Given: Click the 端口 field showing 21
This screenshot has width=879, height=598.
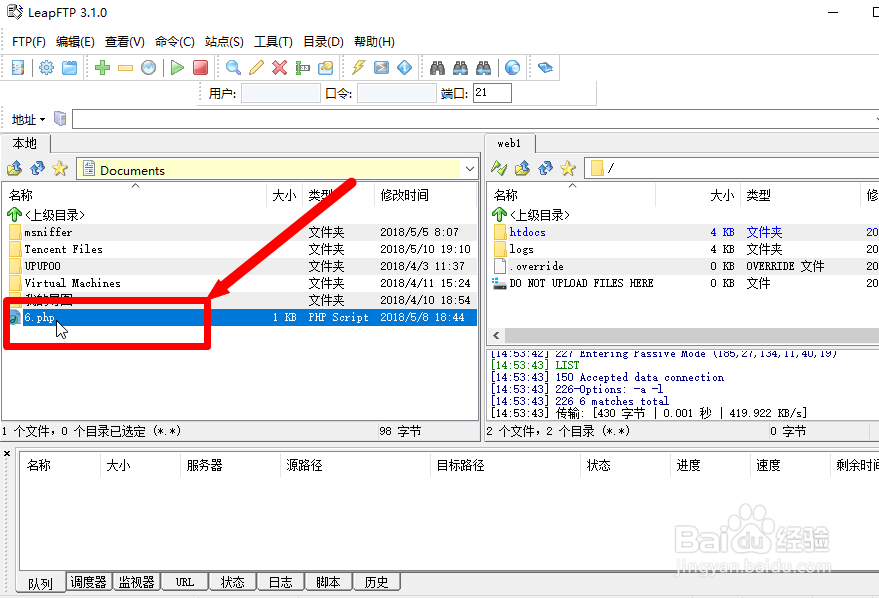Looking at the screenshot, I should pos(493,91).
